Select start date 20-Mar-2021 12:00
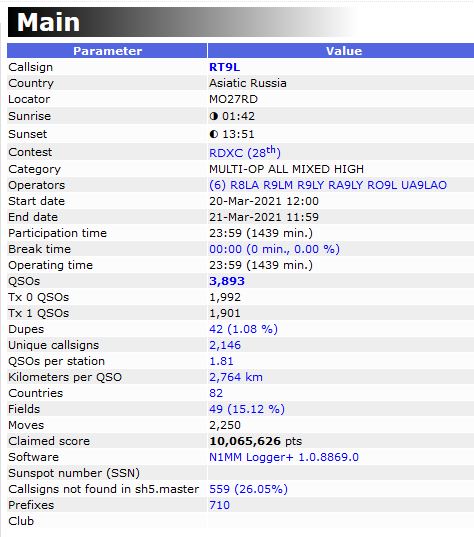 tap(264, 201)
